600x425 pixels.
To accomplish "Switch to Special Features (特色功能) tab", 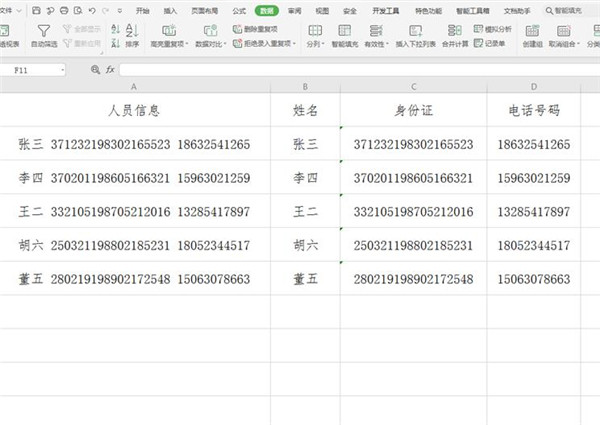I will [x=429, y=11].
